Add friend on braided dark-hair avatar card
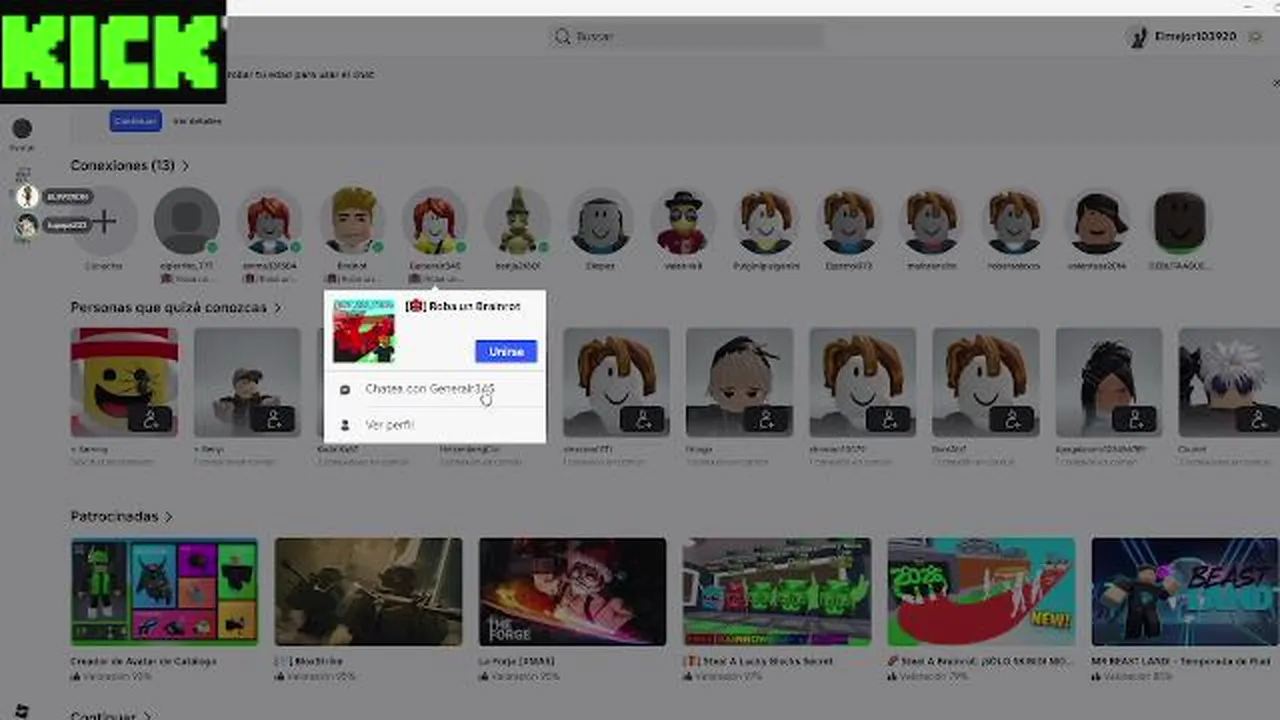Image resolution: width=1280 pixels, height=720 pixels. point(766,419)
